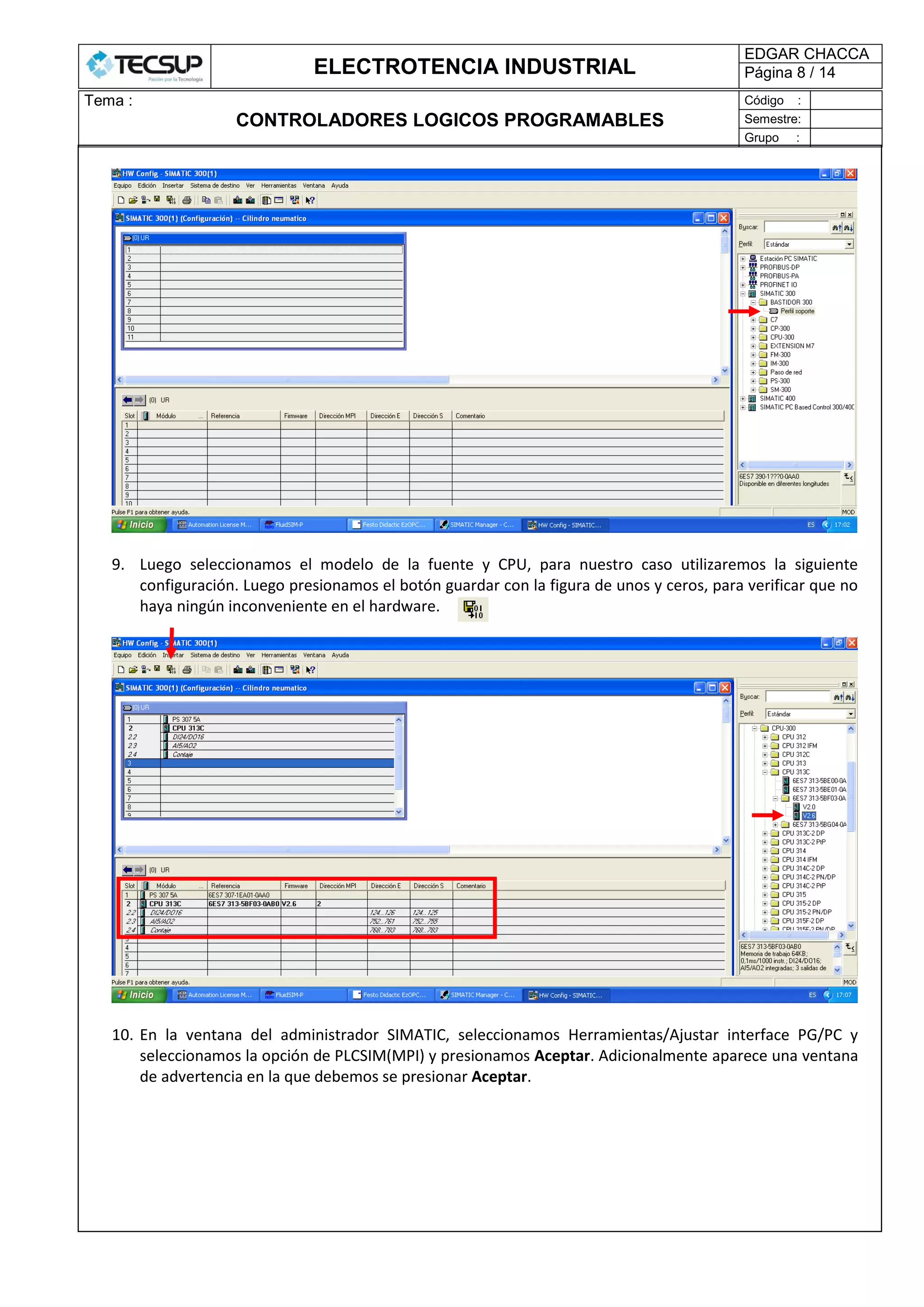The width and height of the screenshot is (924, 1307).
Task: Collapse BASTIDOR 300 folder
Action: [753, 302]
